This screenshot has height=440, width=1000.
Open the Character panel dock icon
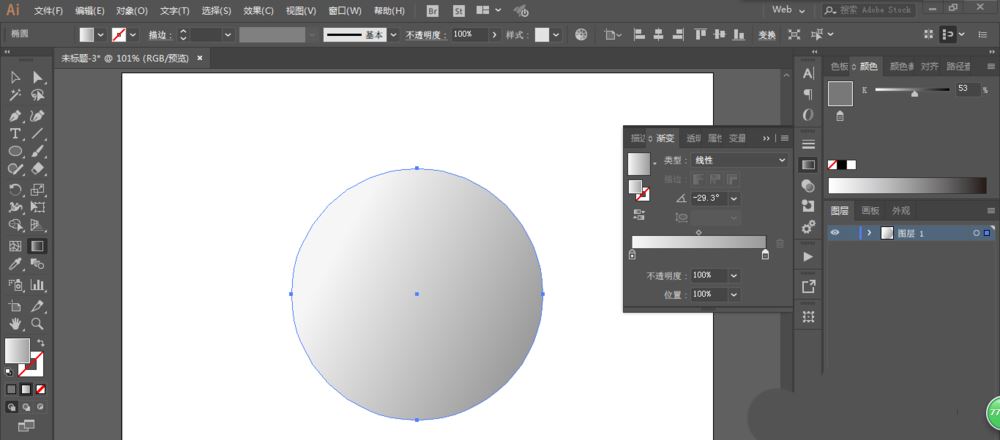808,73
